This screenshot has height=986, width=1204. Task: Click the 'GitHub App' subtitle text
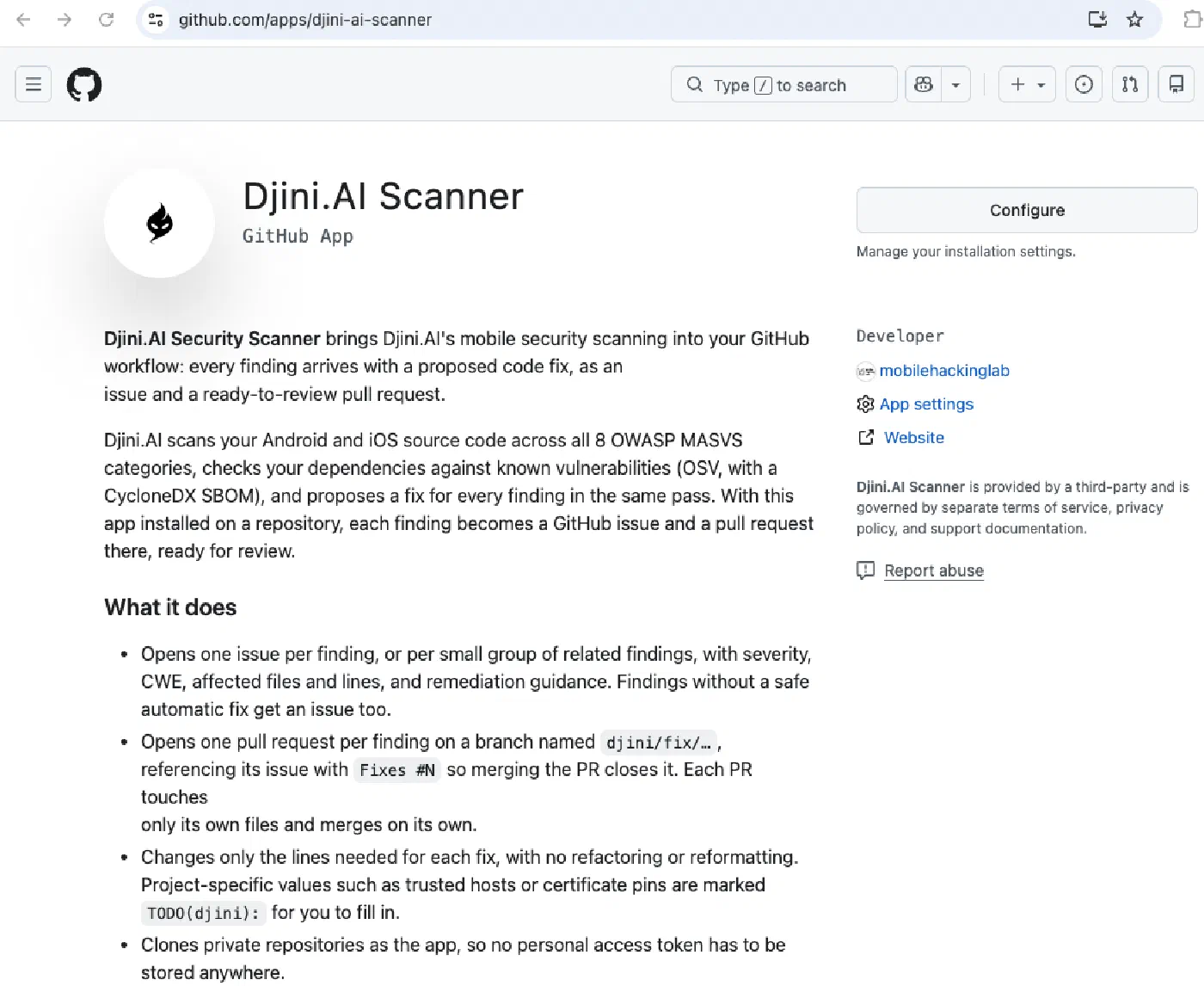pyautogui.click(x=298, y=236)
